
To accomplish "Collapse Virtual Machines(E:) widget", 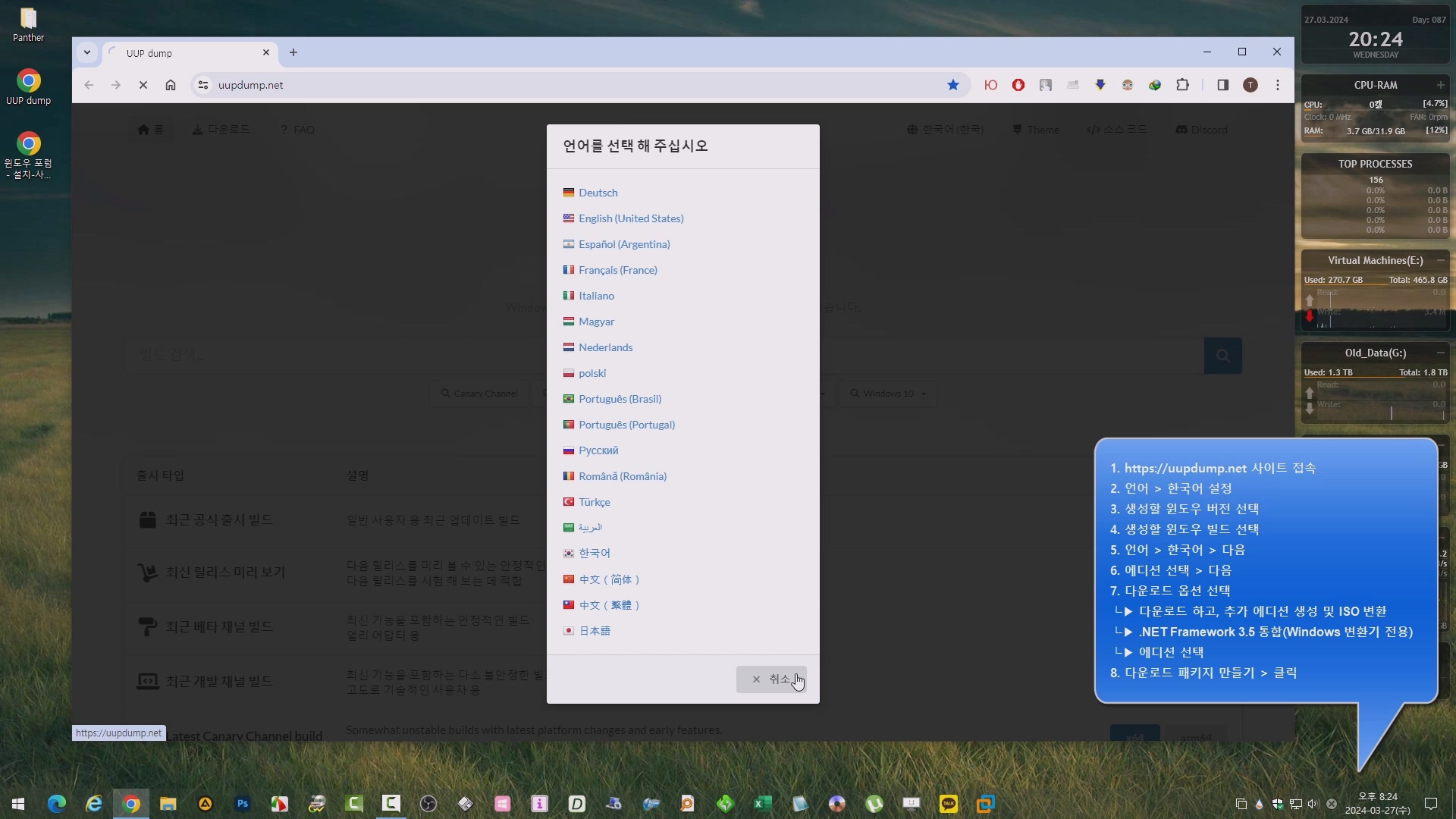I will click(1440, 260).
